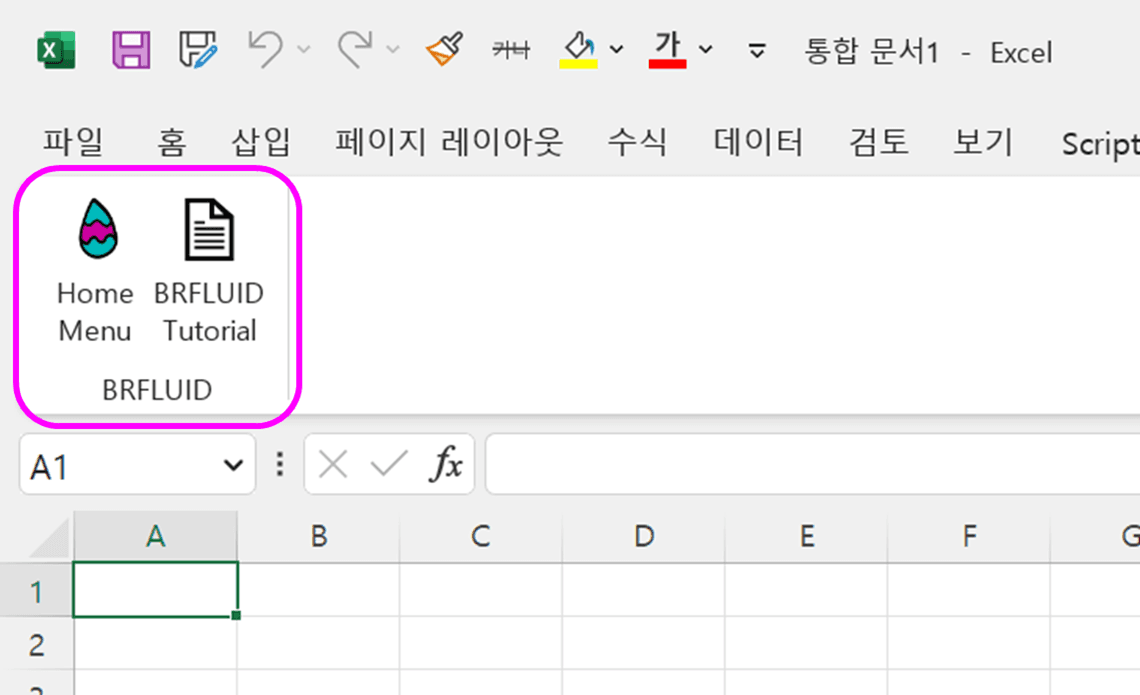
Task: Select column B header
Action: 318,537
